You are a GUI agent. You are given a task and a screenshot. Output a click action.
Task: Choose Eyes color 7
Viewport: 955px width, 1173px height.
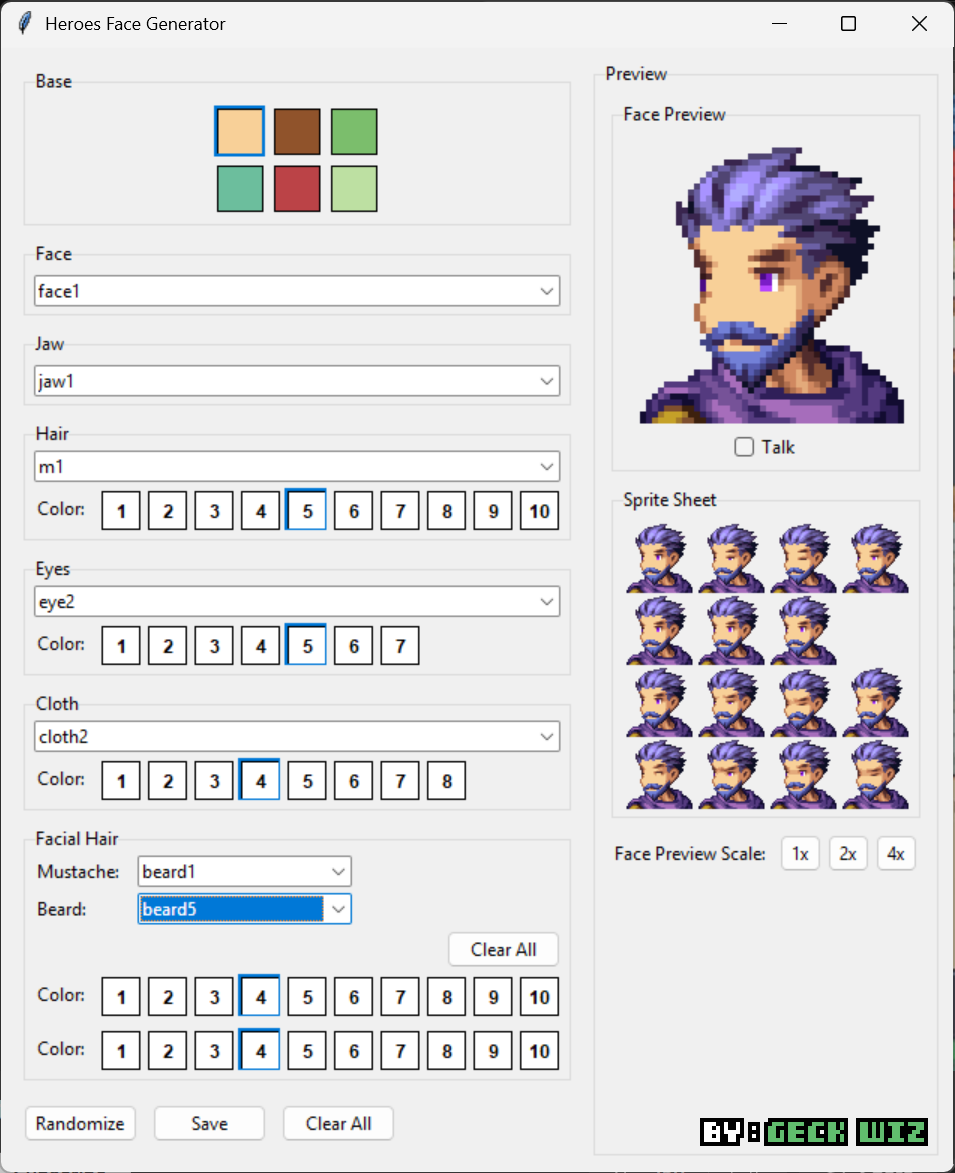pos(400,646)
